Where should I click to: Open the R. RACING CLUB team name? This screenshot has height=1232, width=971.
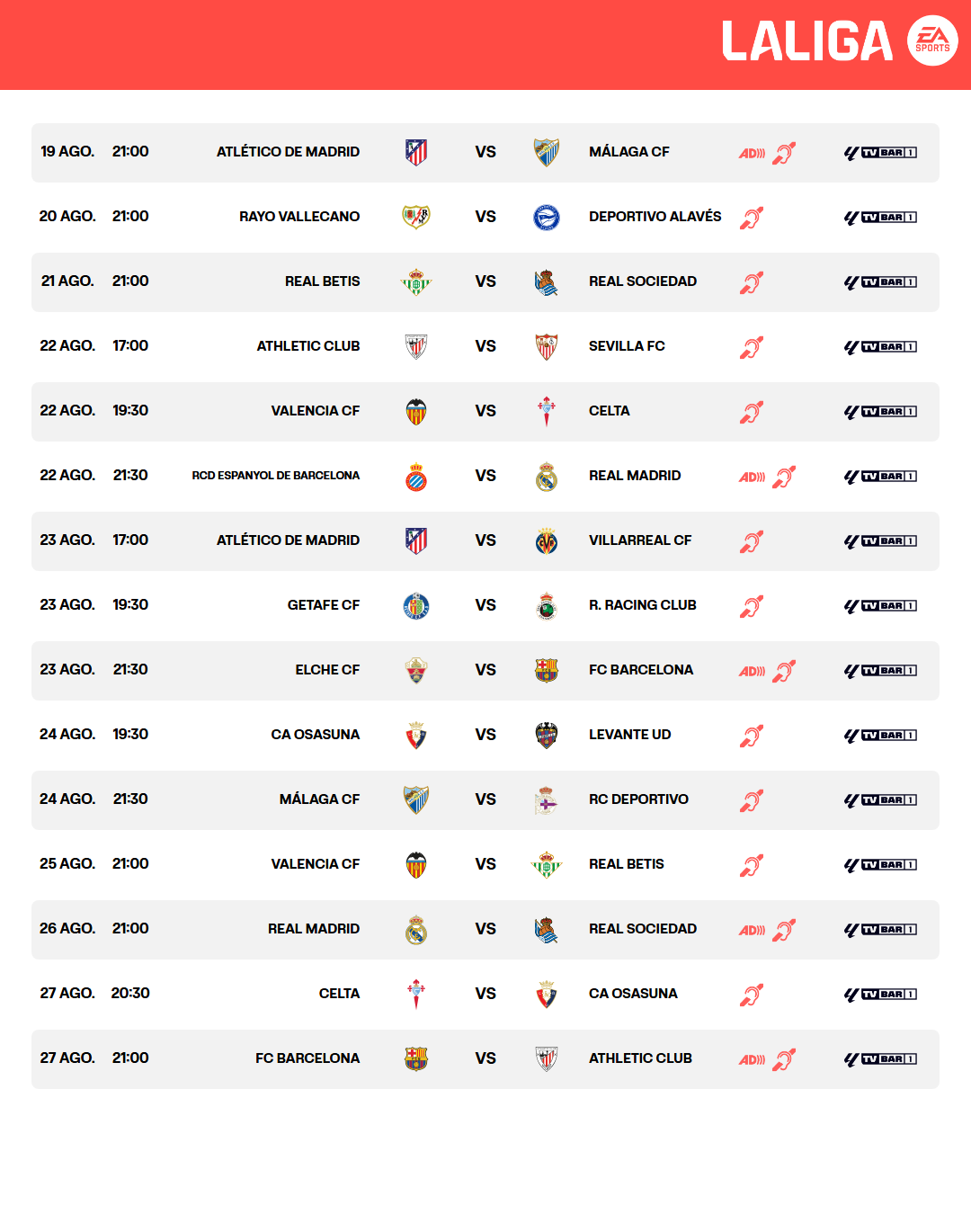click(x=642, y=605)
